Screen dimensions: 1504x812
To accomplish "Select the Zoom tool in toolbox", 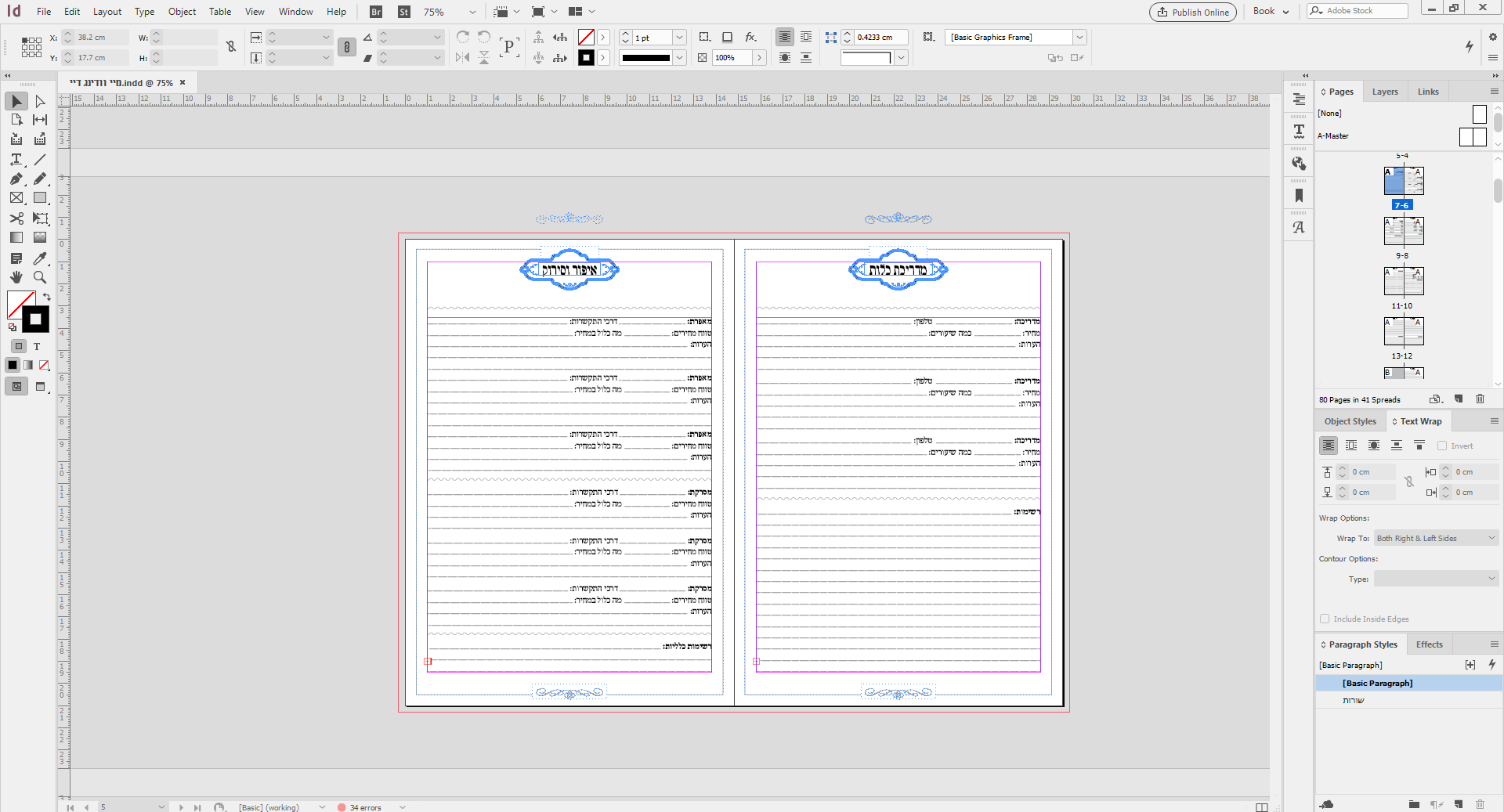I will click(40, 277).
